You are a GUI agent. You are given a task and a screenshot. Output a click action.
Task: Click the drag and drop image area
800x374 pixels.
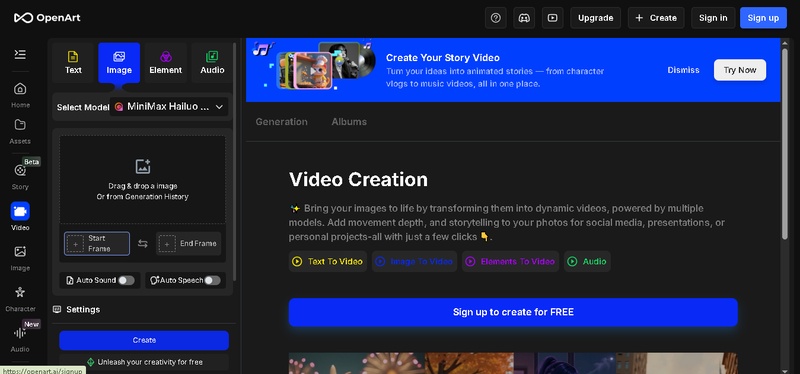tap(143, 180)
